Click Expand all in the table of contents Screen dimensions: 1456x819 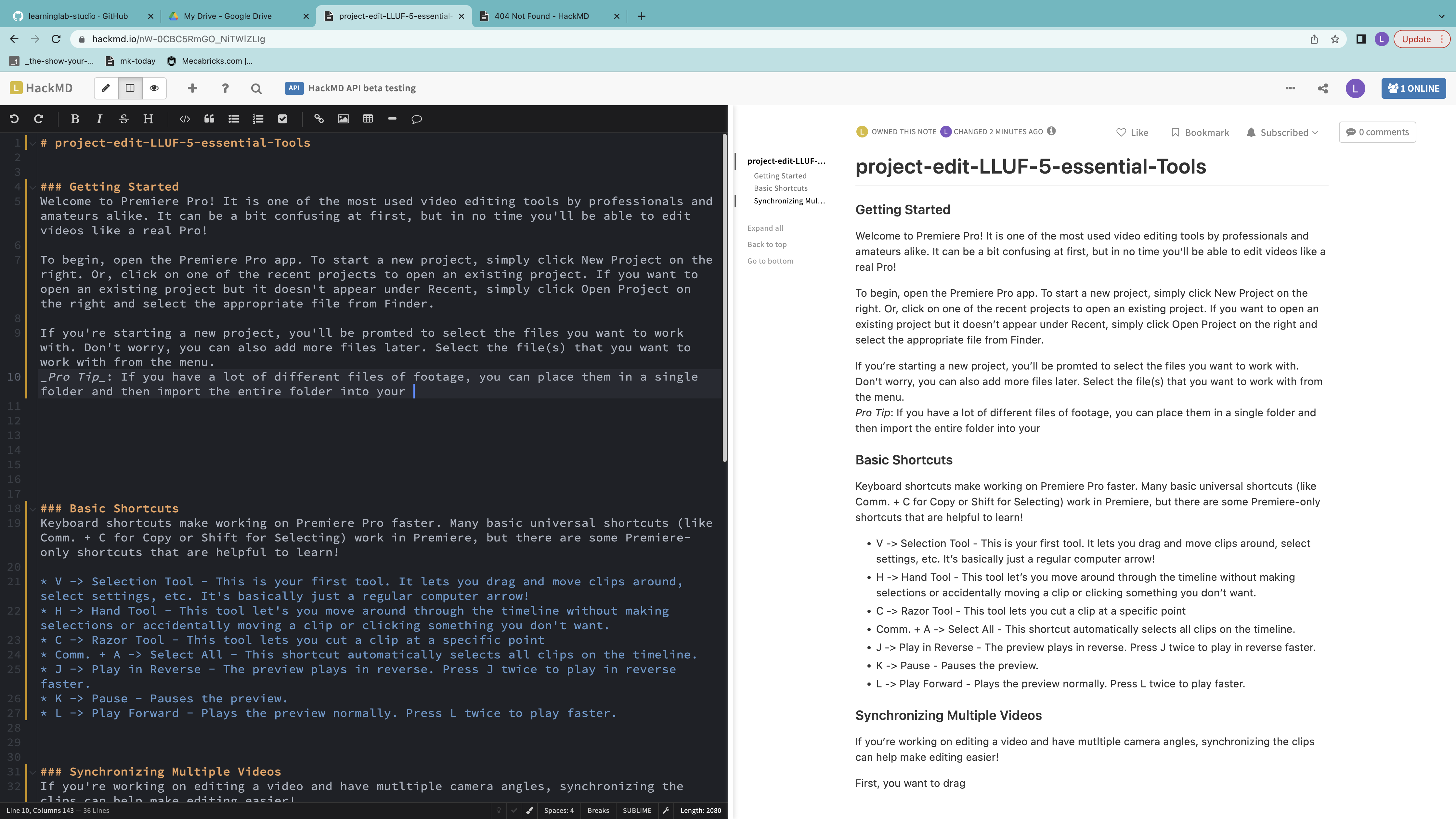765,228
